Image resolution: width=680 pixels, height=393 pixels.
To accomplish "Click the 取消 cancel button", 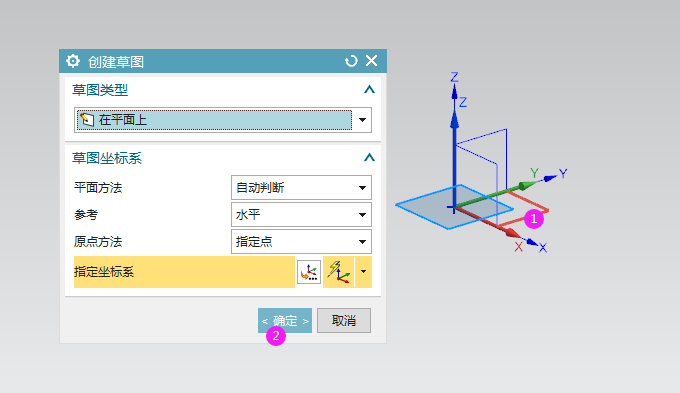I will [x=344, y=321].
